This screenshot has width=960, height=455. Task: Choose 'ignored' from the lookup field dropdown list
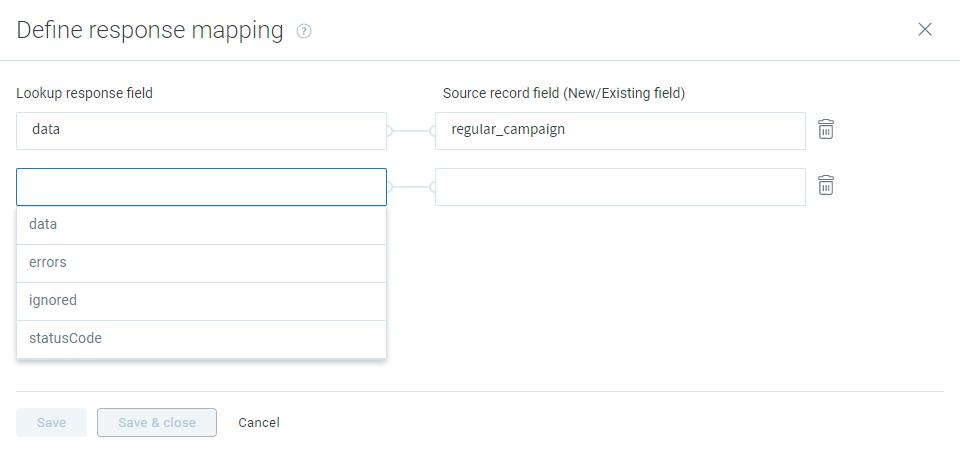pos(201,301)
